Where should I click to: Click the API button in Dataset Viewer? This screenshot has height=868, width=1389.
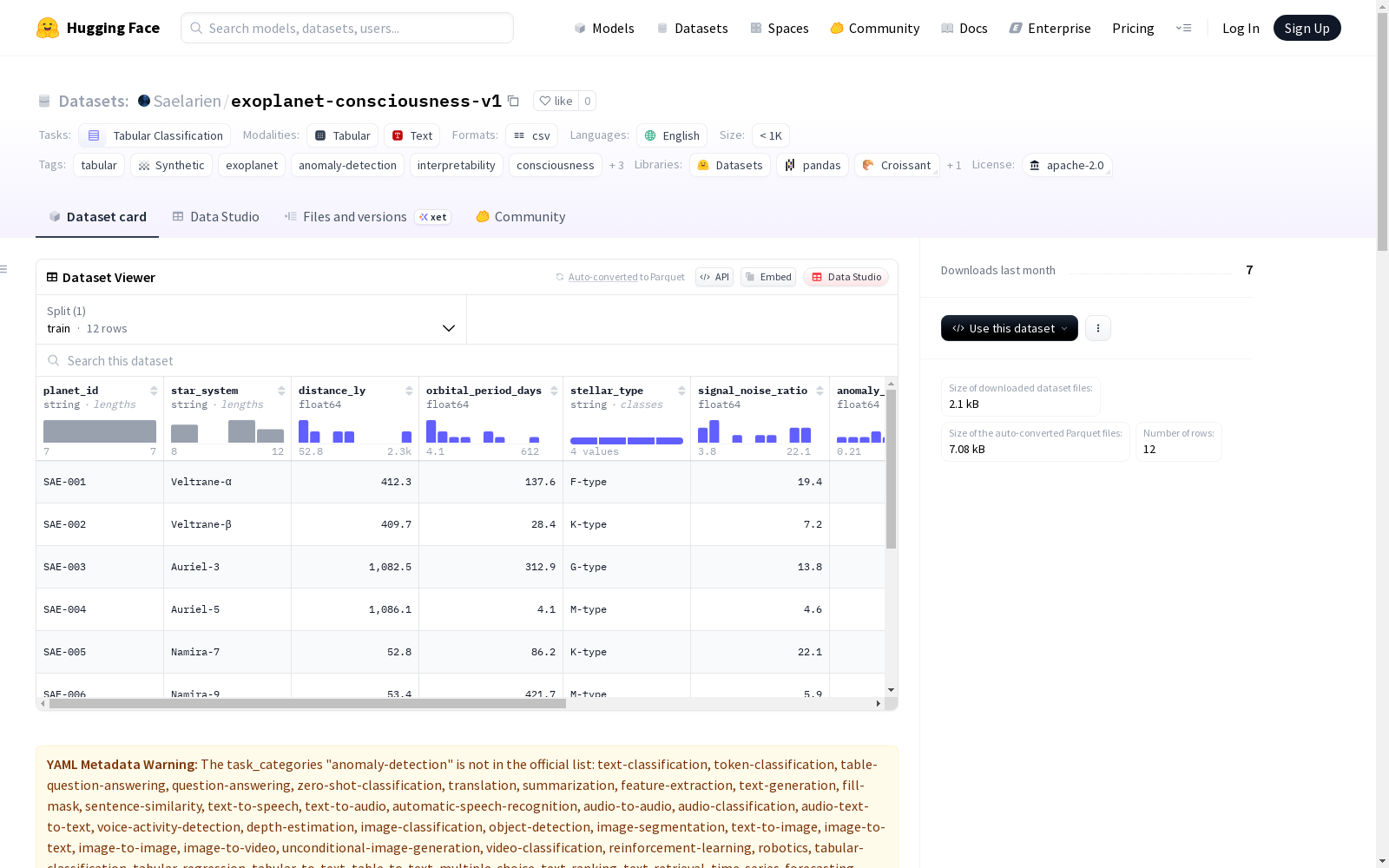pos(714,277)
